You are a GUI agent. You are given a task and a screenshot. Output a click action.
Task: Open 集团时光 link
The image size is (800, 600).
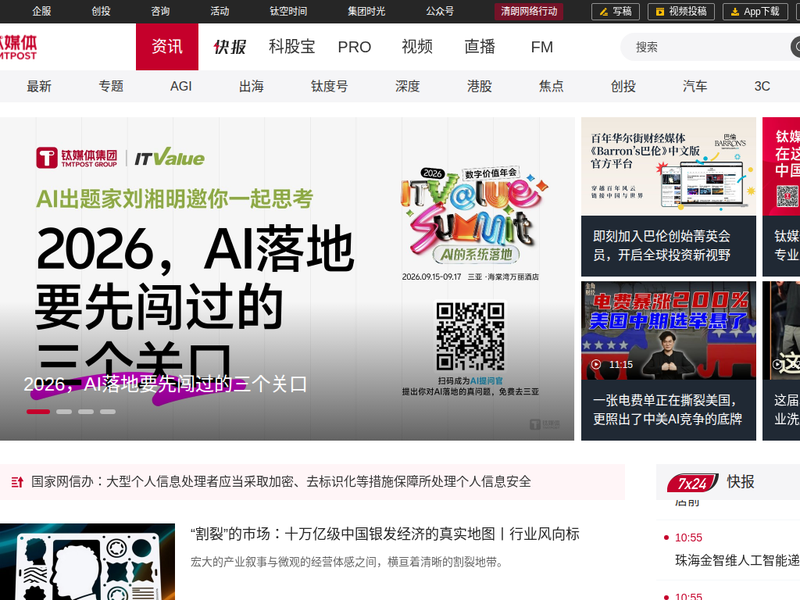click(366, 11)
